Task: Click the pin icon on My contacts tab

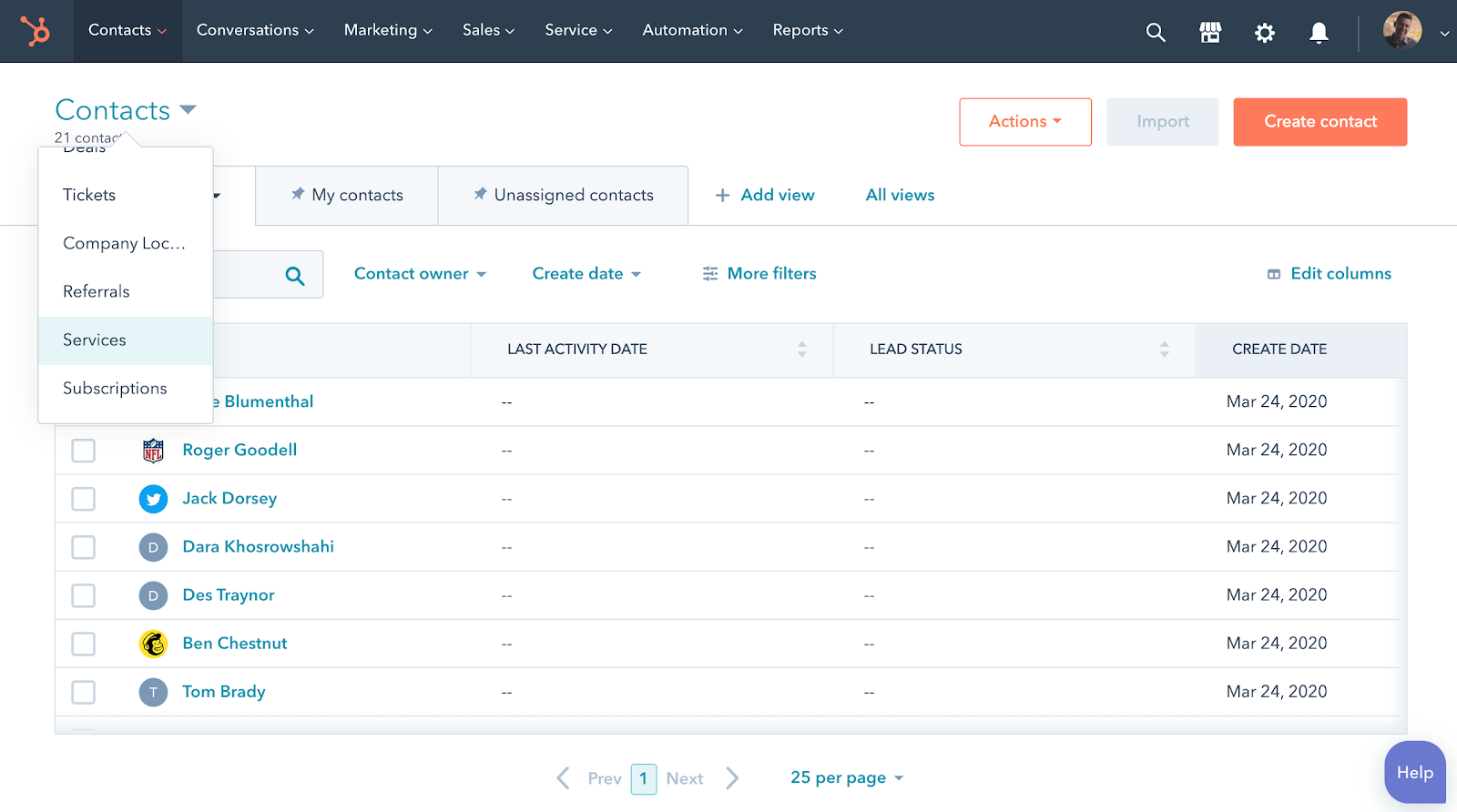Action: (x=298, y=194)
